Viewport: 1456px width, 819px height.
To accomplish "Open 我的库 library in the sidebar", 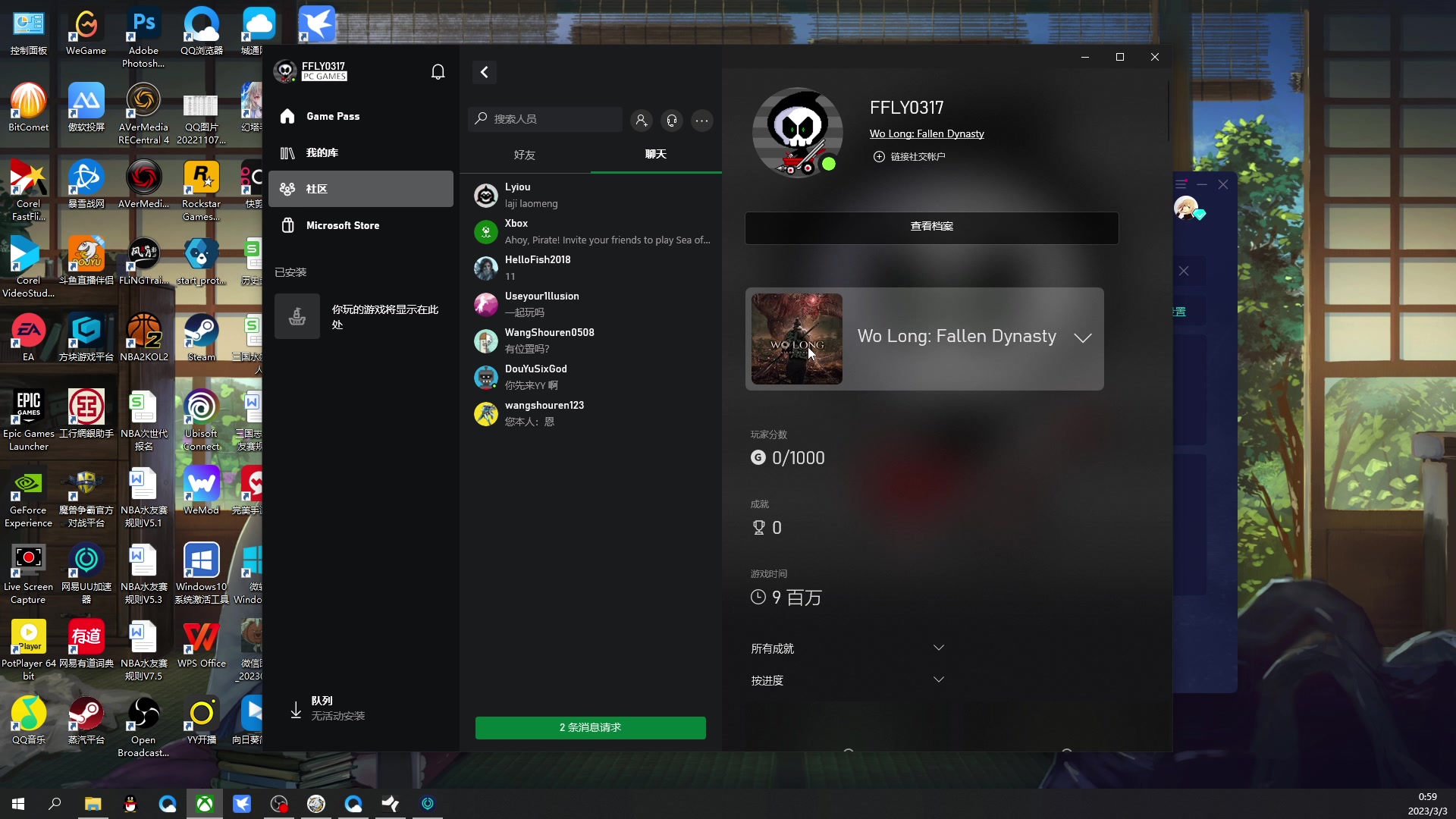I will click(x=361, y=152).
